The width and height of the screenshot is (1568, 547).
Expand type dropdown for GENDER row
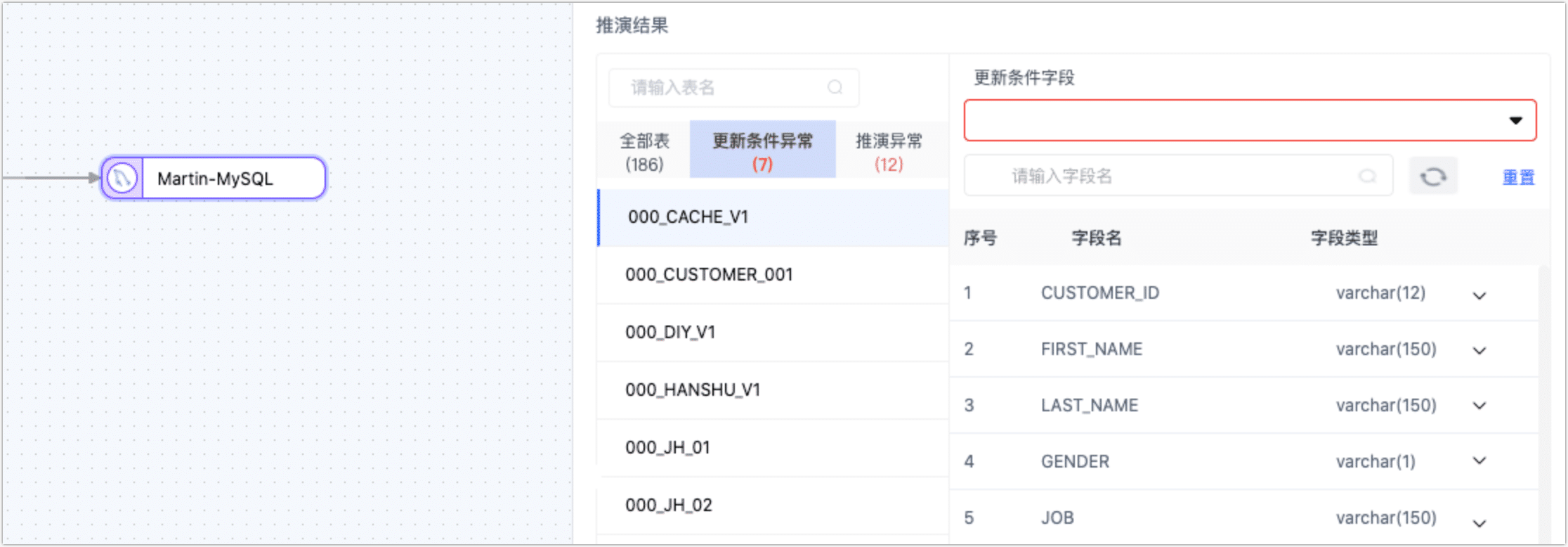pos(1479,461)
